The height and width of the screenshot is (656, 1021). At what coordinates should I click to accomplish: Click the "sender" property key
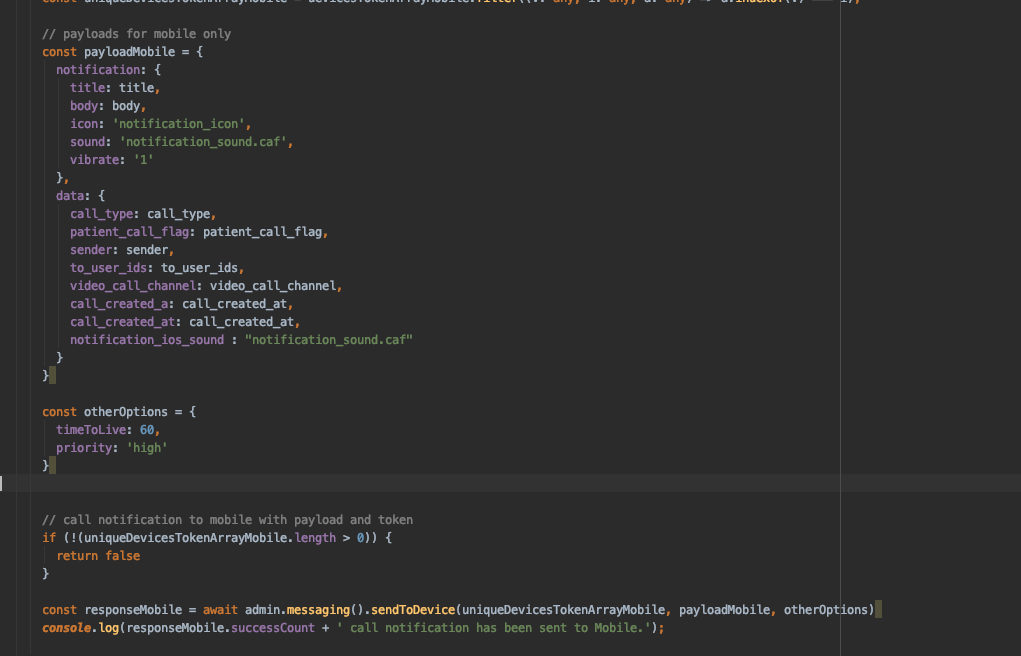point(91,250)
